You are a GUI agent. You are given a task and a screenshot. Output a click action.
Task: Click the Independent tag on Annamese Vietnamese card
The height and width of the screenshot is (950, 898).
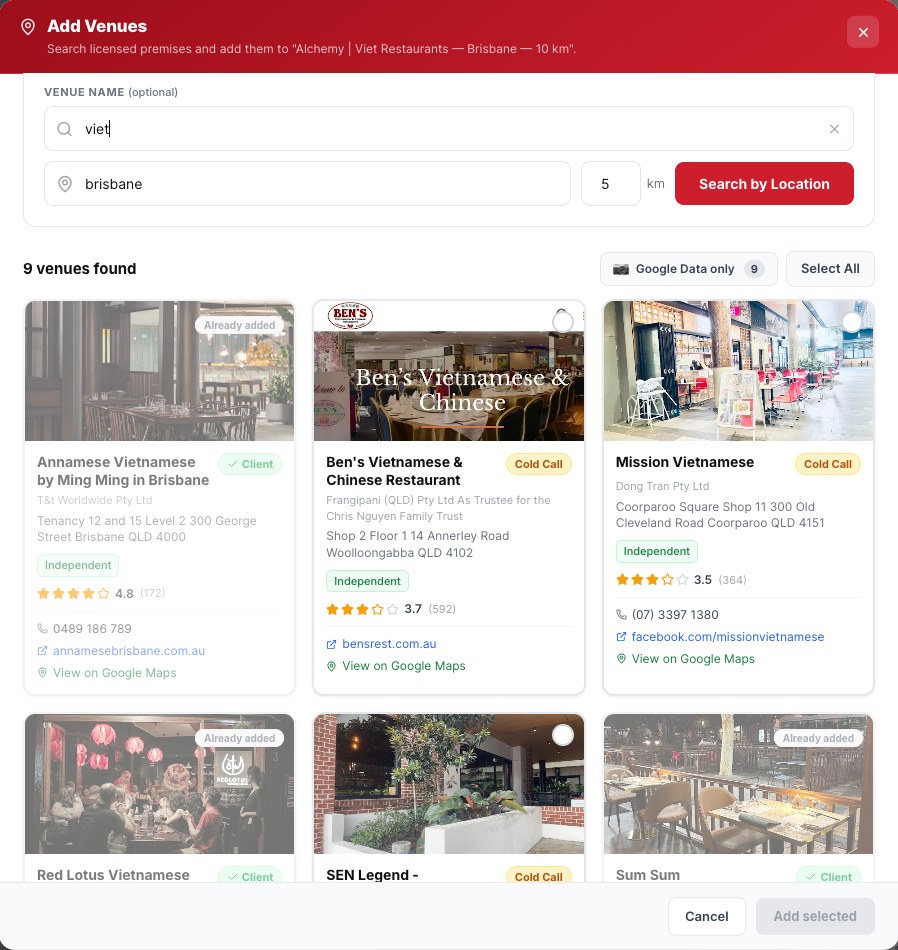click(78, 565)
